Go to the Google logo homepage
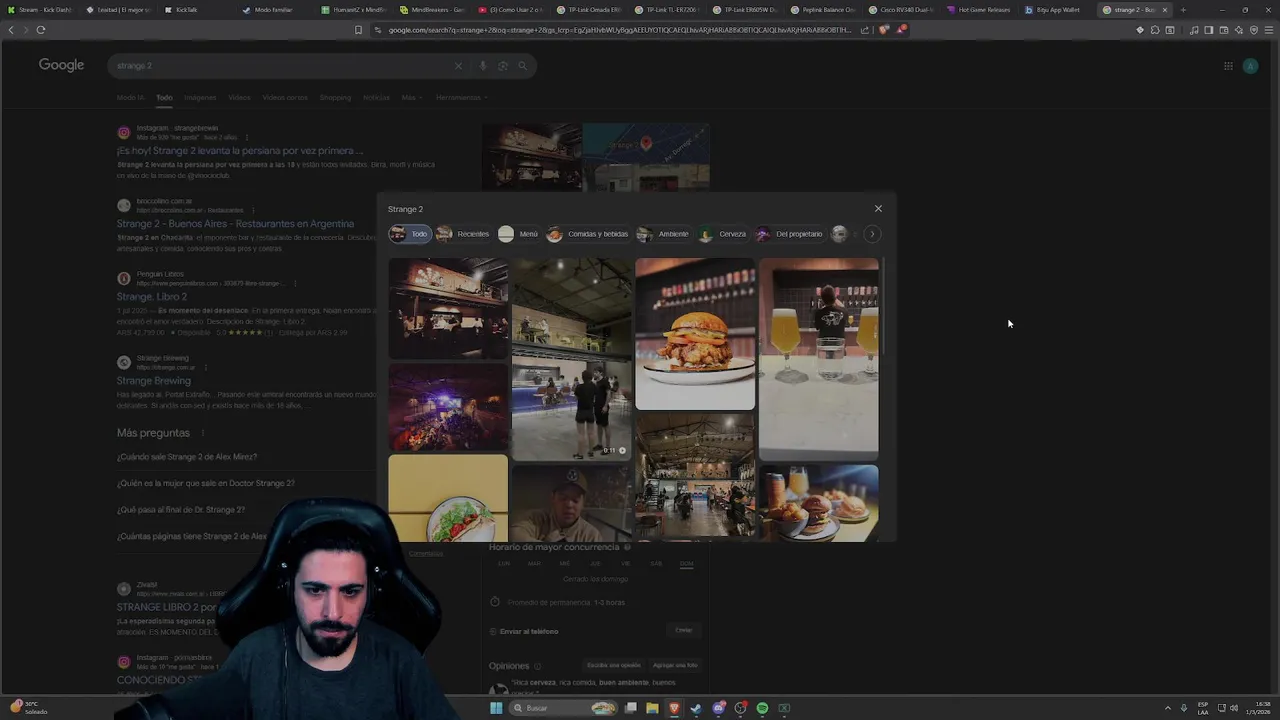Viewport: 1280px width, 720px height. pyautogui.click(x=62, y=65)
